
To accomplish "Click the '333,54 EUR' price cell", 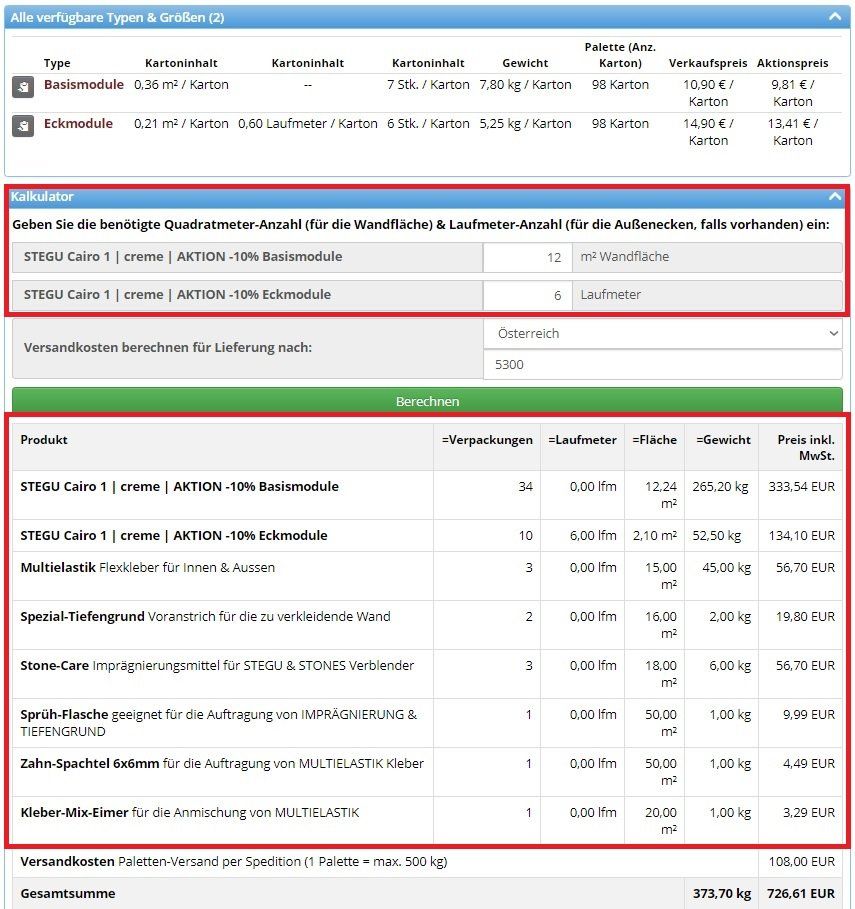I will point(802,486).
